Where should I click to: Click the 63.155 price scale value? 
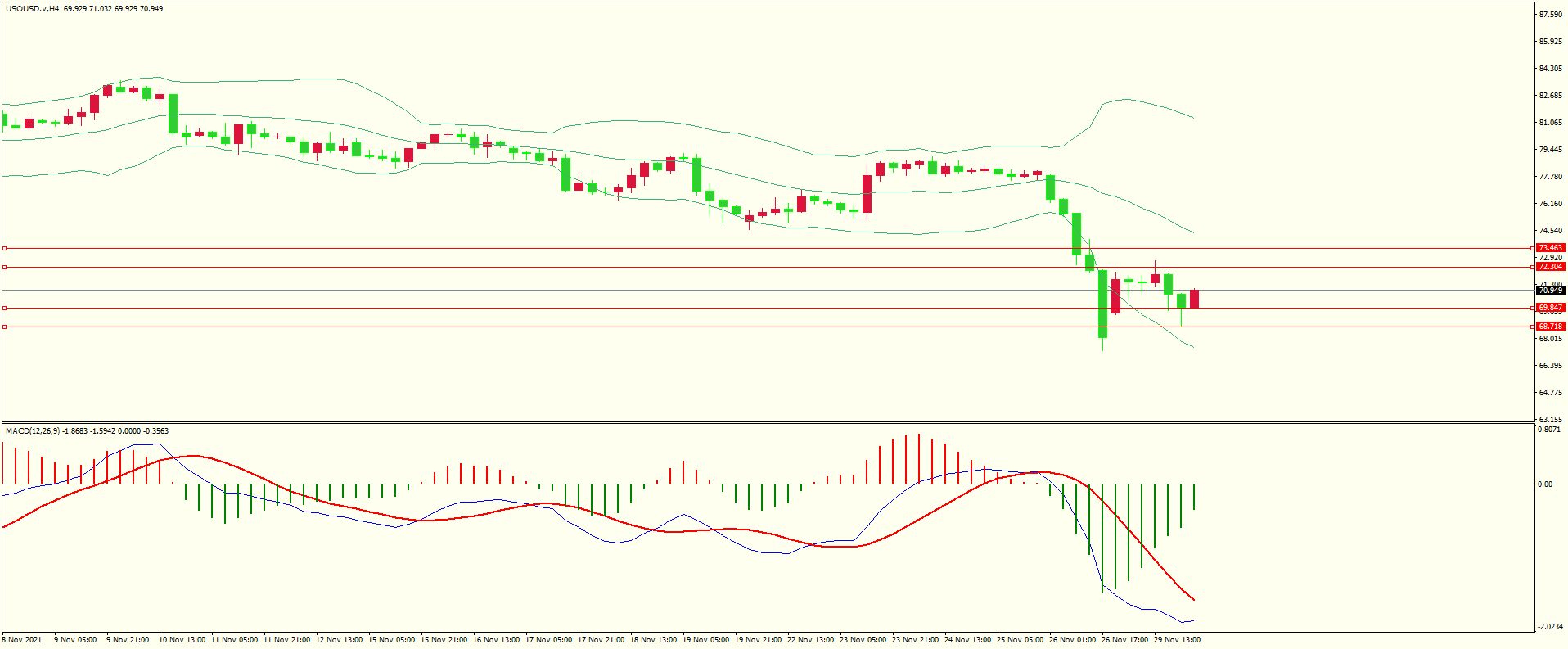[1550, 420]
